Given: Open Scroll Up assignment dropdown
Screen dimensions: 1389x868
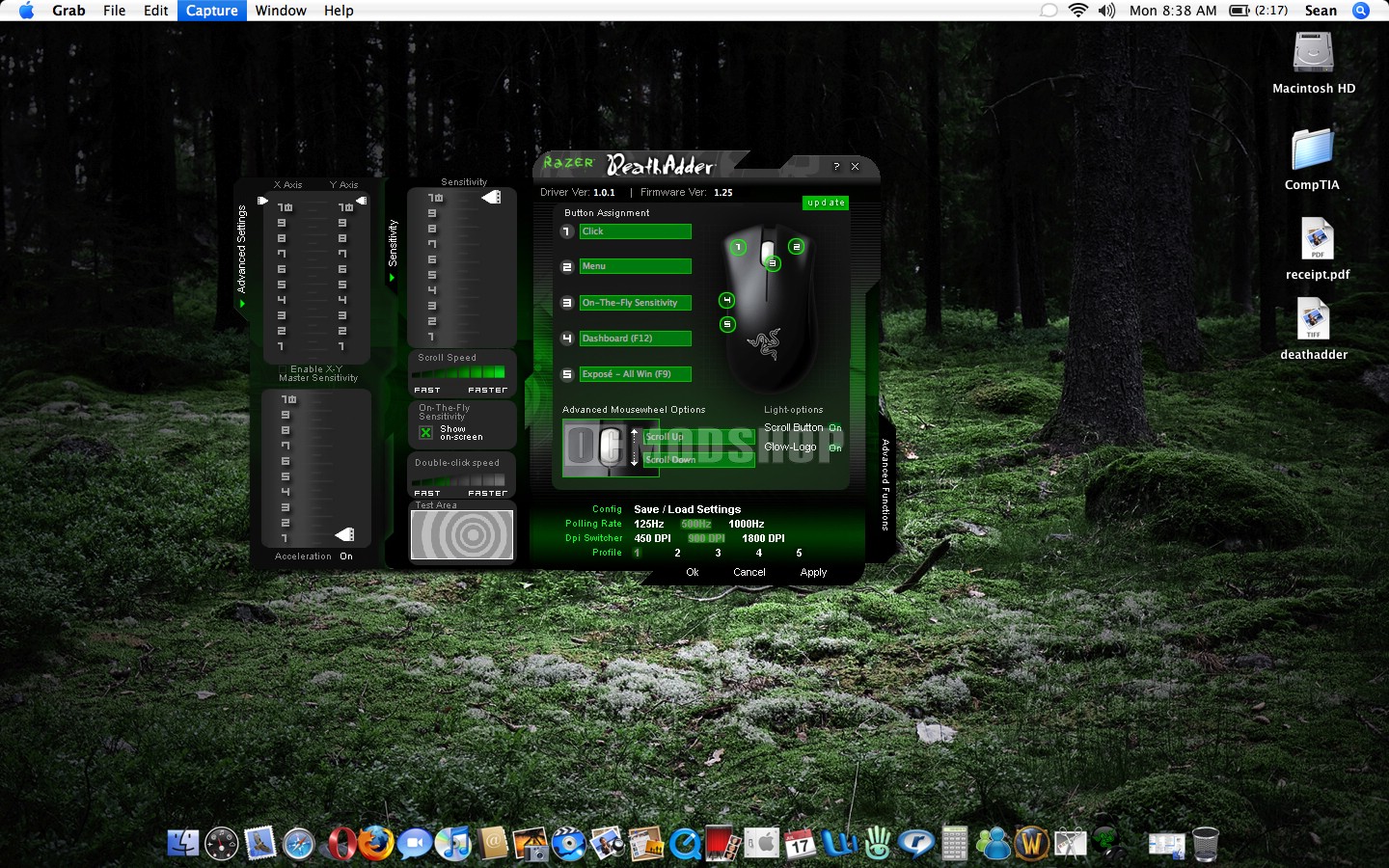Looking at the screenshot, I should click(x=699, y=437).
